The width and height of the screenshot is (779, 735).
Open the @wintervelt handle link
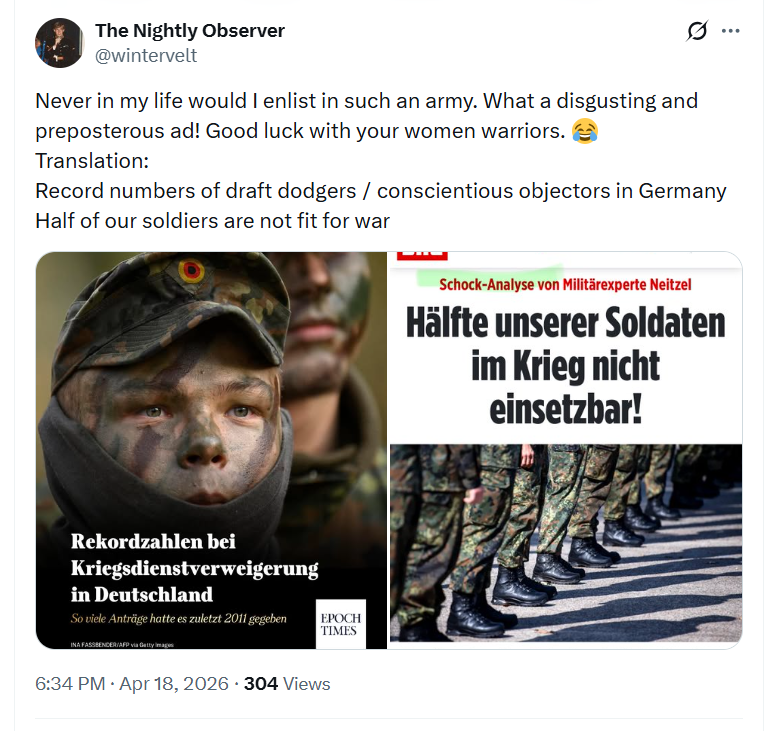[x=146, y=55]
